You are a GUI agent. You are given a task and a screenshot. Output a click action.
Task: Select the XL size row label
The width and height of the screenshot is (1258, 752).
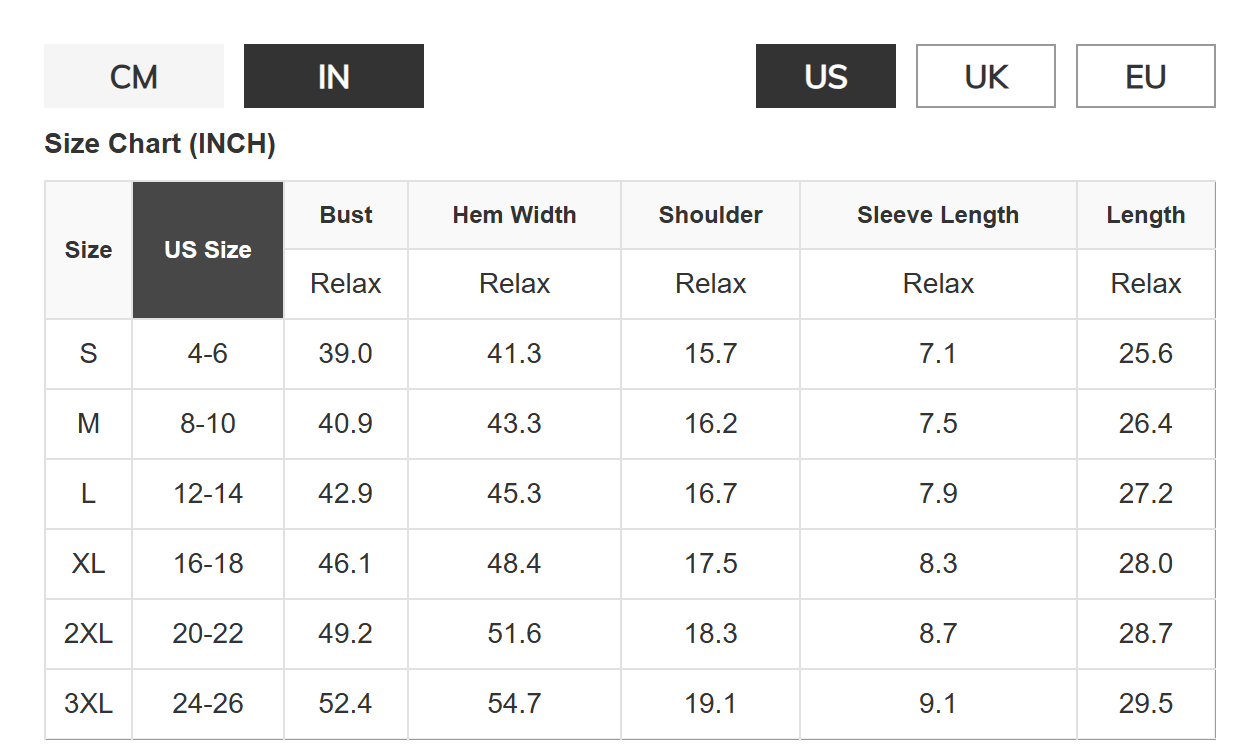click(88, 564)
